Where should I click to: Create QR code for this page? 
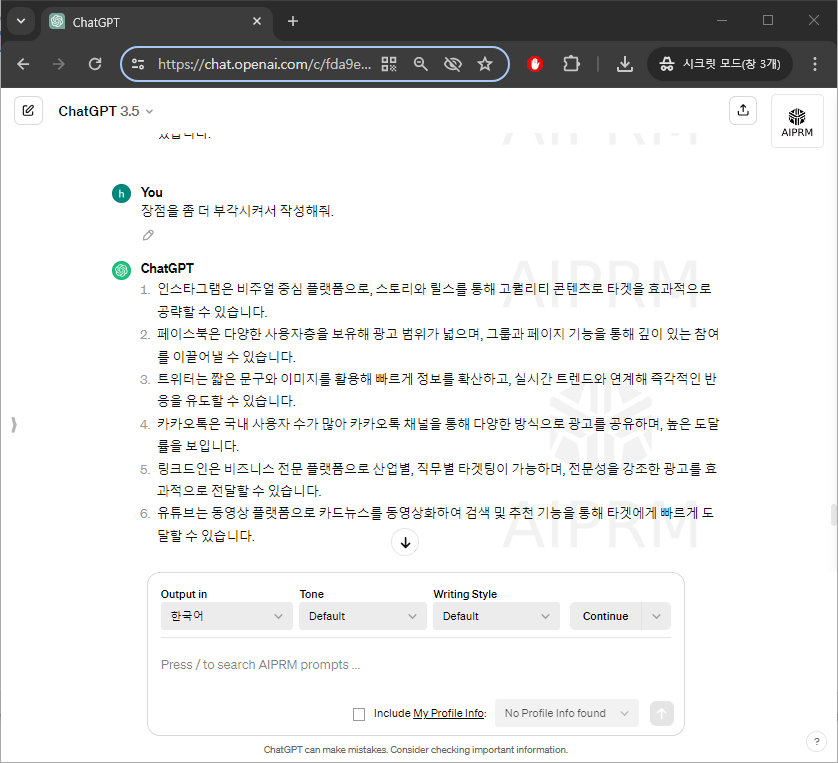(x=389, y=64)
